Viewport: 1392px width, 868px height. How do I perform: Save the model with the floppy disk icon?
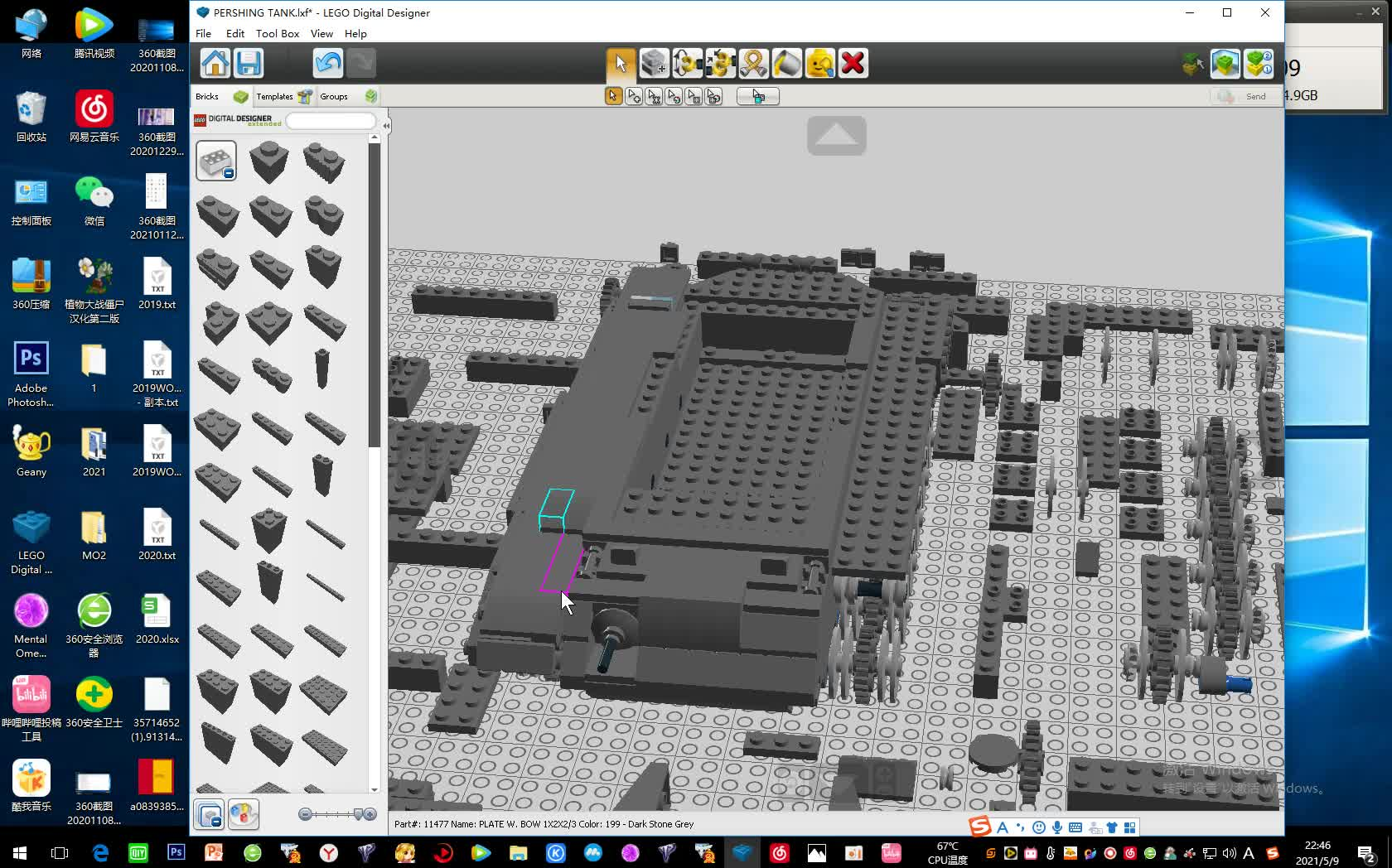[249, 63]
